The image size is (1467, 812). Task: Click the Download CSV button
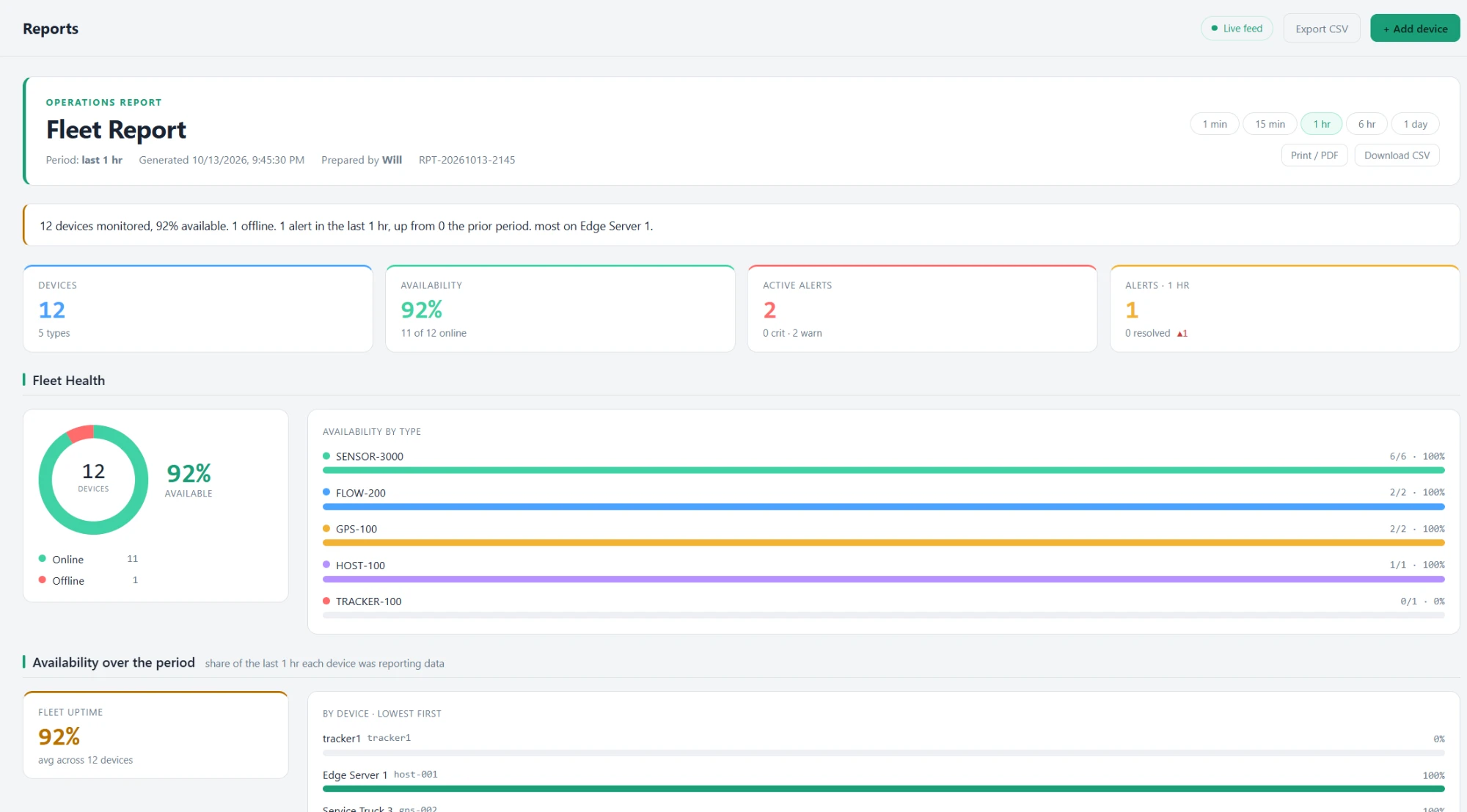[x=1397, y=156]
